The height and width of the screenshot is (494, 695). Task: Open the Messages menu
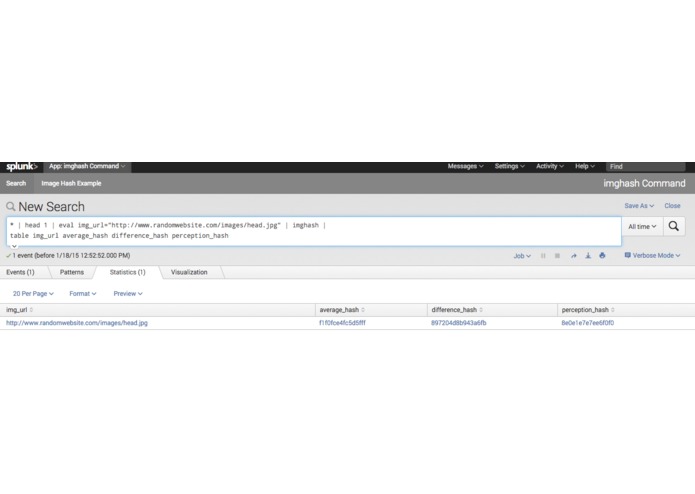pos(465,167)
